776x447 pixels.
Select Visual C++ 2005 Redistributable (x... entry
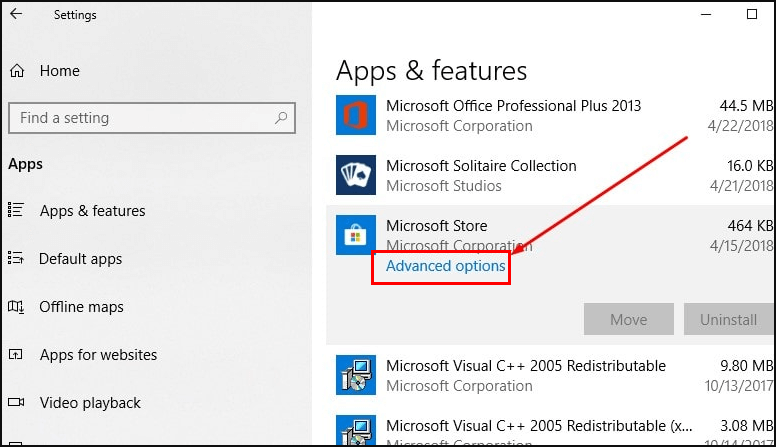point(539,426)
